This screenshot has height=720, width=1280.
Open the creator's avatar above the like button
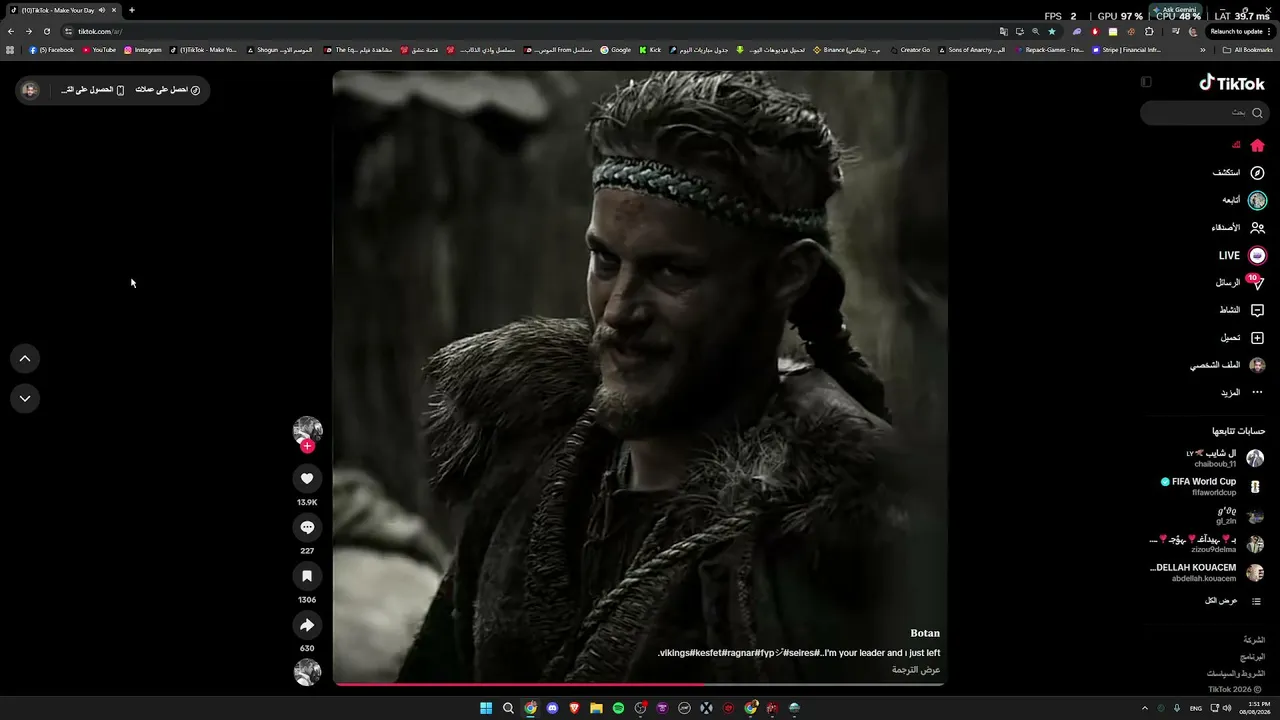point(307,430)
